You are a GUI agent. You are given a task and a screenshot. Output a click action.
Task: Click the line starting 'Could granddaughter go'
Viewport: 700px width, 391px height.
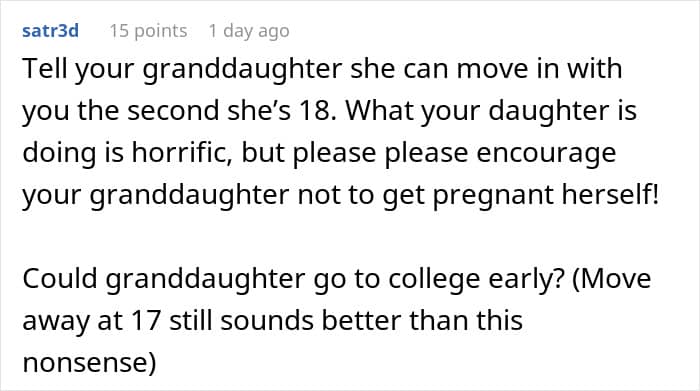click(x=337, y=279)
